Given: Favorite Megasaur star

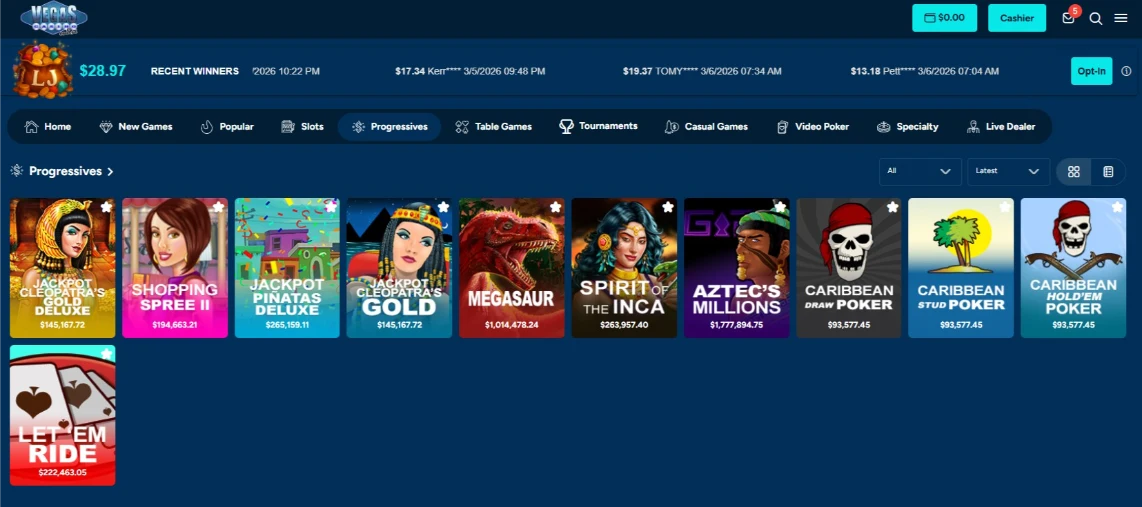Looking at the screenshot, I should coord(556,208).
